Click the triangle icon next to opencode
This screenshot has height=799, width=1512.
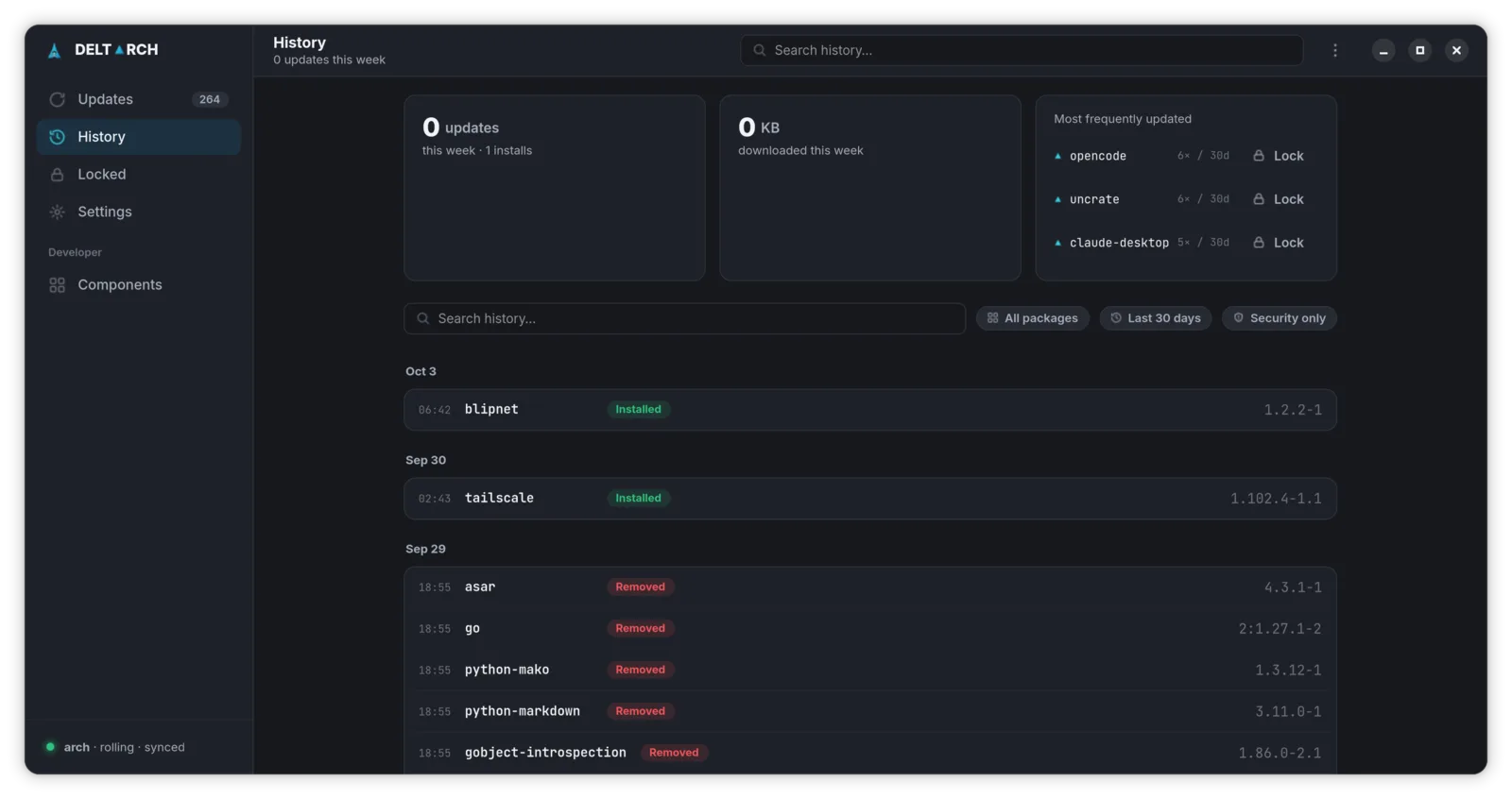[x=1057, y=156]
